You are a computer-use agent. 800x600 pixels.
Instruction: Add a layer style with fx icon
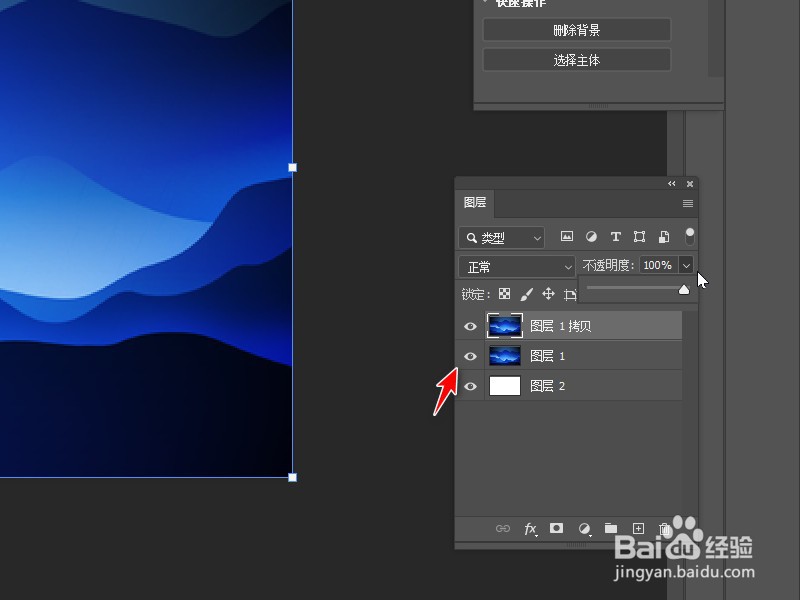point(531,529)
